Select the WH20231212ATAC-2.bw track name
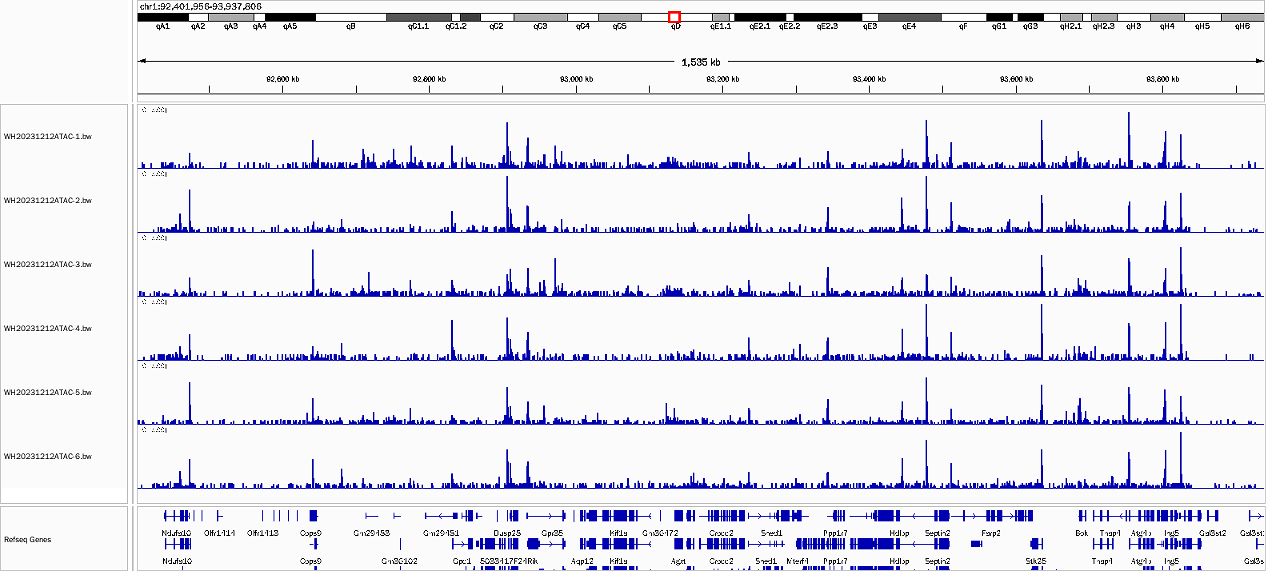 (48, 201)
